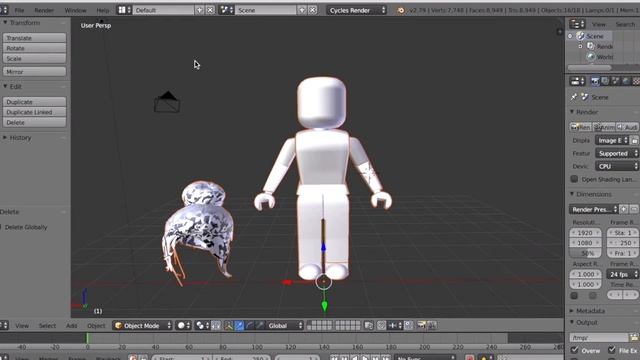640x360 pixels.
Task: Click the OpenGL render image icon
Action: coord(422,325)
